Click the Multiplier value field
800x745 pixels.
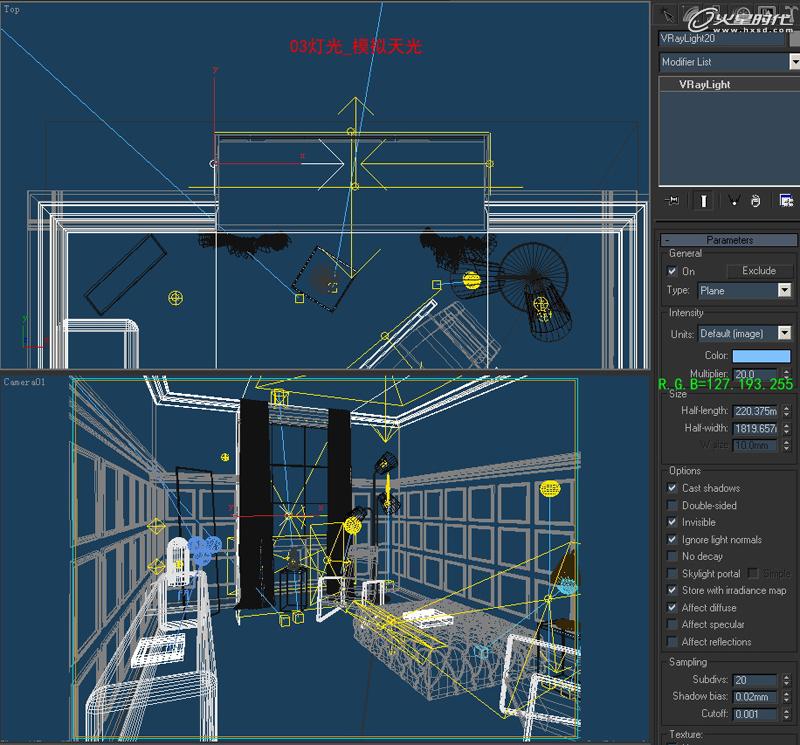(755, 374)
